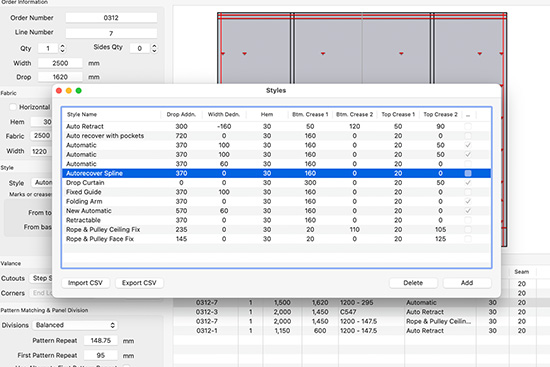Select the Rope & Pulley Ceiling Fix row
This screenshot has height=367, width=550.
(x=276, y=229)
